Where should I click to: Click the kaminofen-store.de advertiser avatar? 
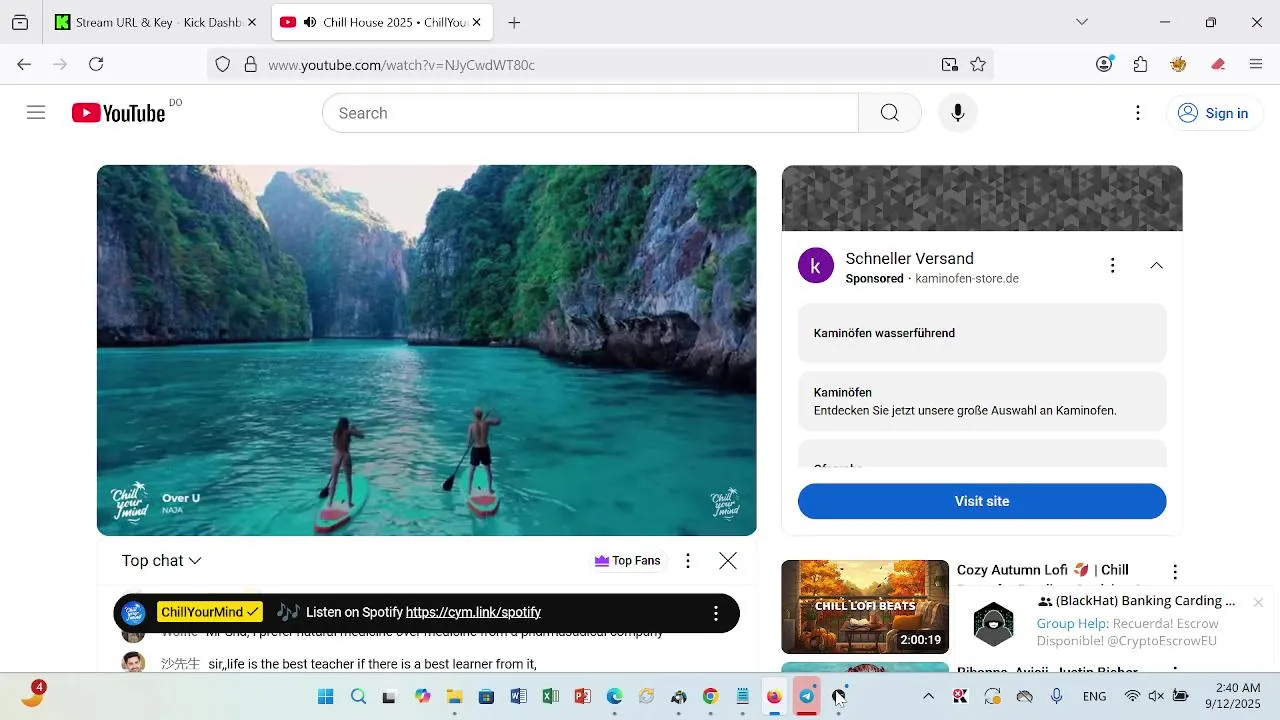click(816, 266)
